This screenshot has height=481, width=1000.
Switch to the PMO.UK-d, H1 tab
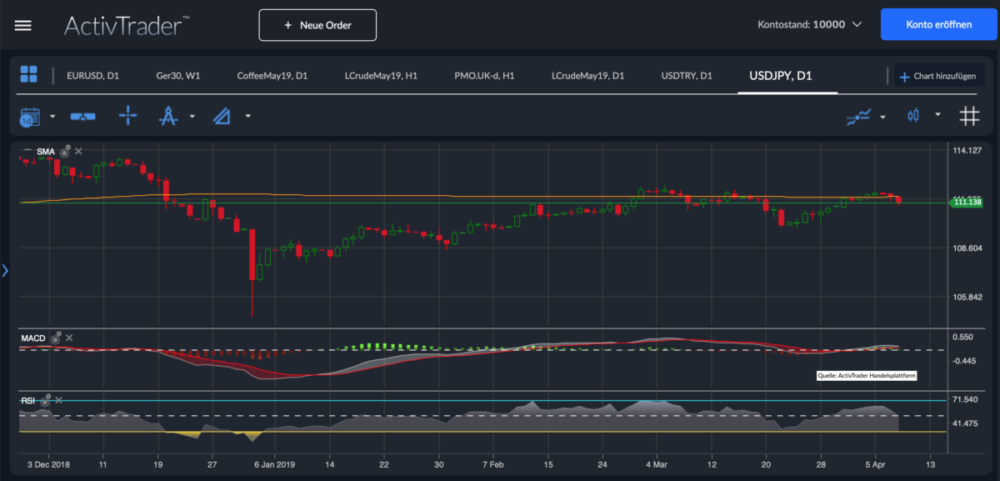click(x=484, y=75)
